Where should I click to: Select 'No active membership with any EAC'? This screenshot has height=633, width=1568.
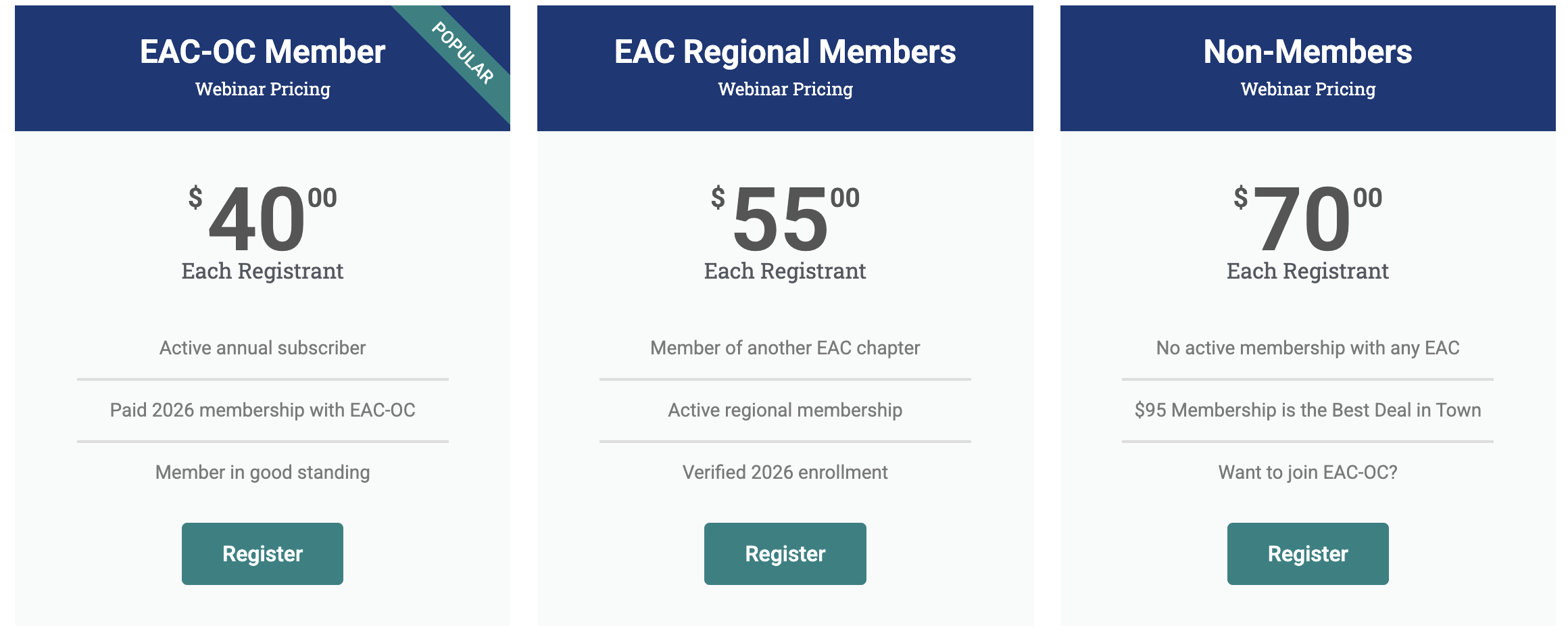point(1307,348)
